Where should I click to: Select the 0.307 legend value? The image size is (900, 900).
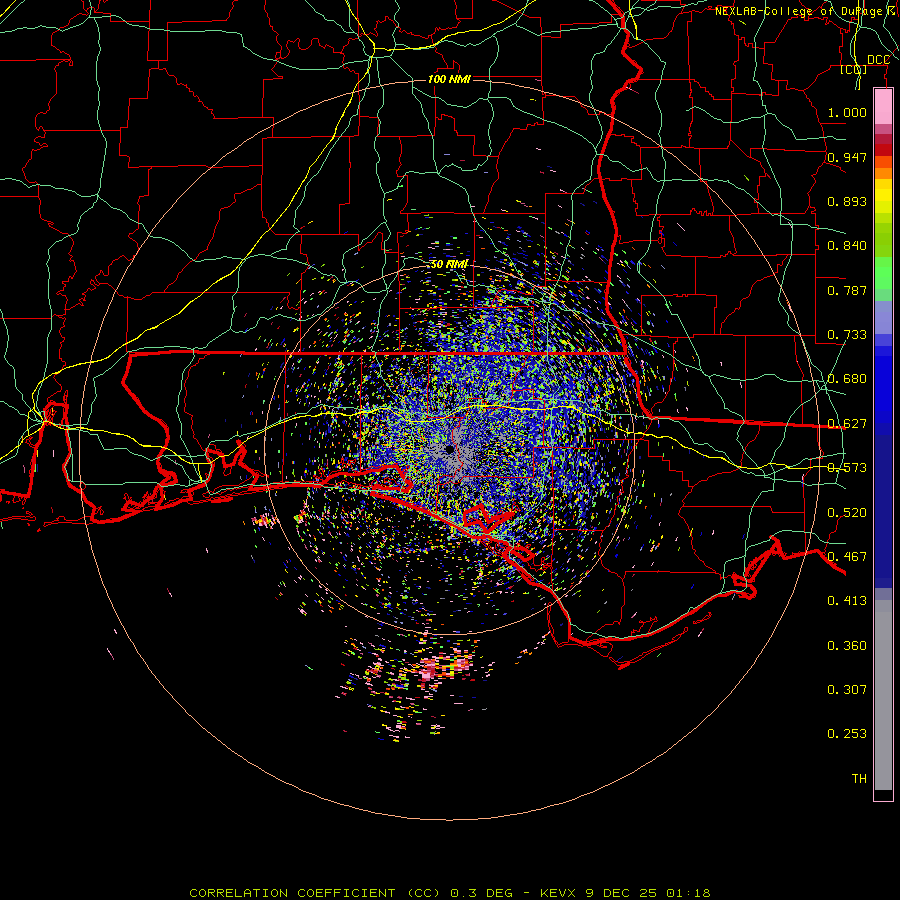tap(847, 690)
